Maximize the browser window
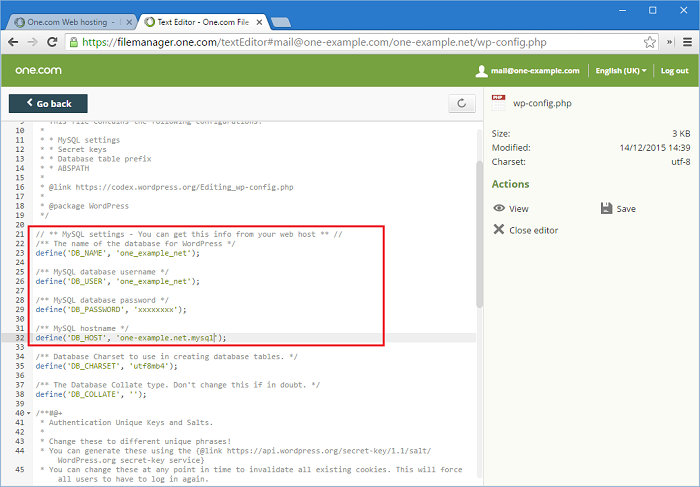 (x=653, y=10)
